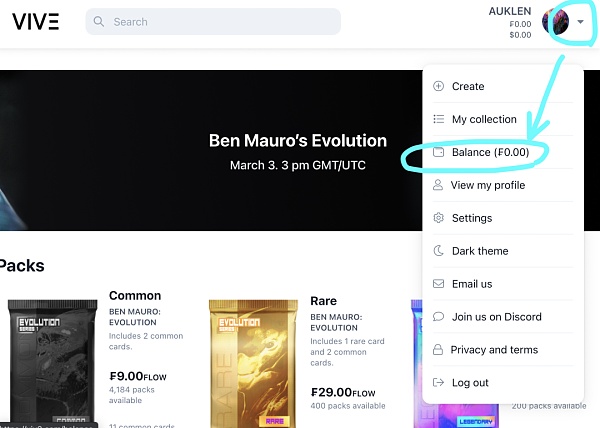Toggle Dark theme
The height and width of the screenshot is (428, 600).
coord(503,251)
